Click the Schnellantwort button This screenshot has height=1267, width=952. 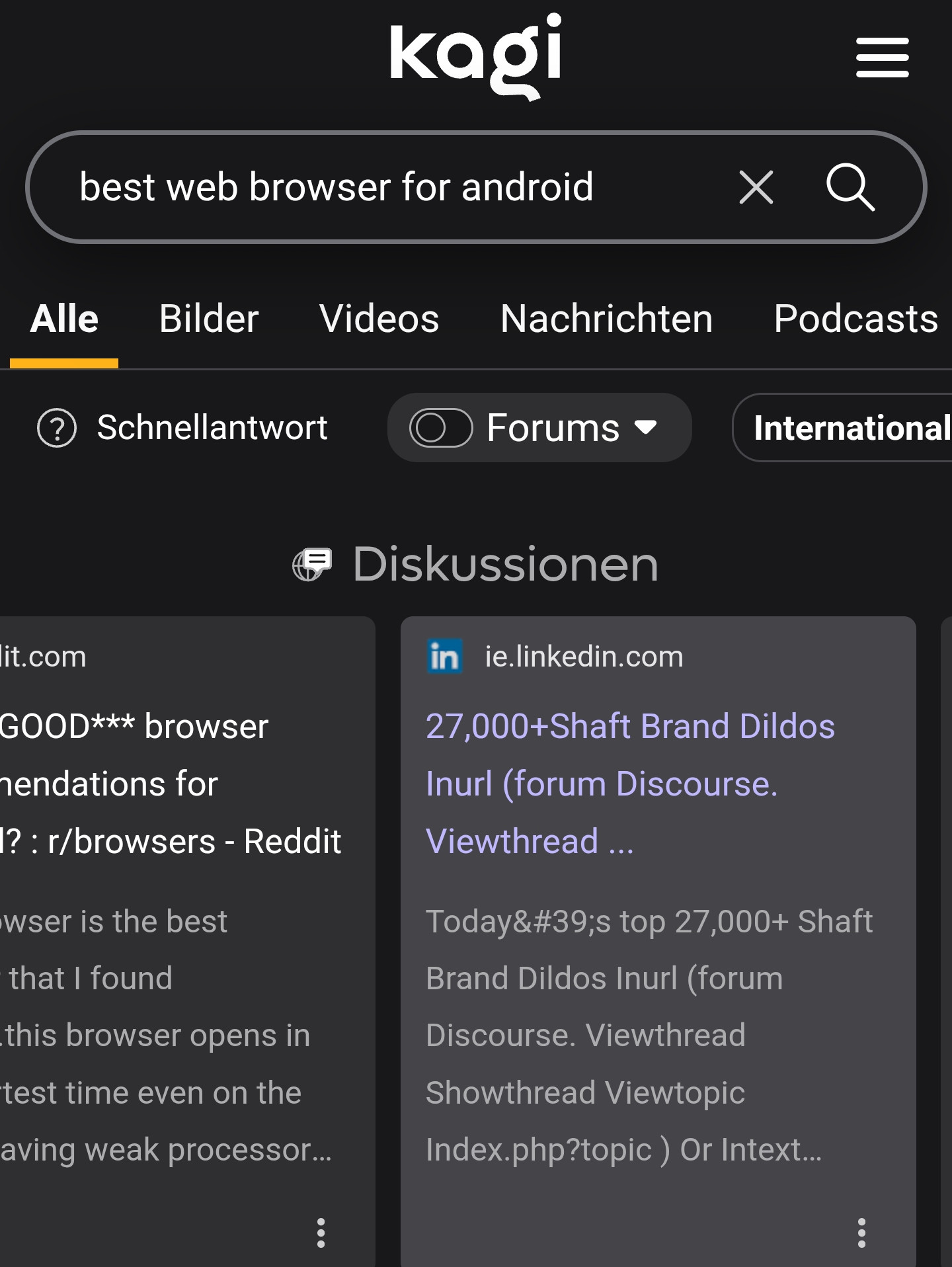pos(212,428)
